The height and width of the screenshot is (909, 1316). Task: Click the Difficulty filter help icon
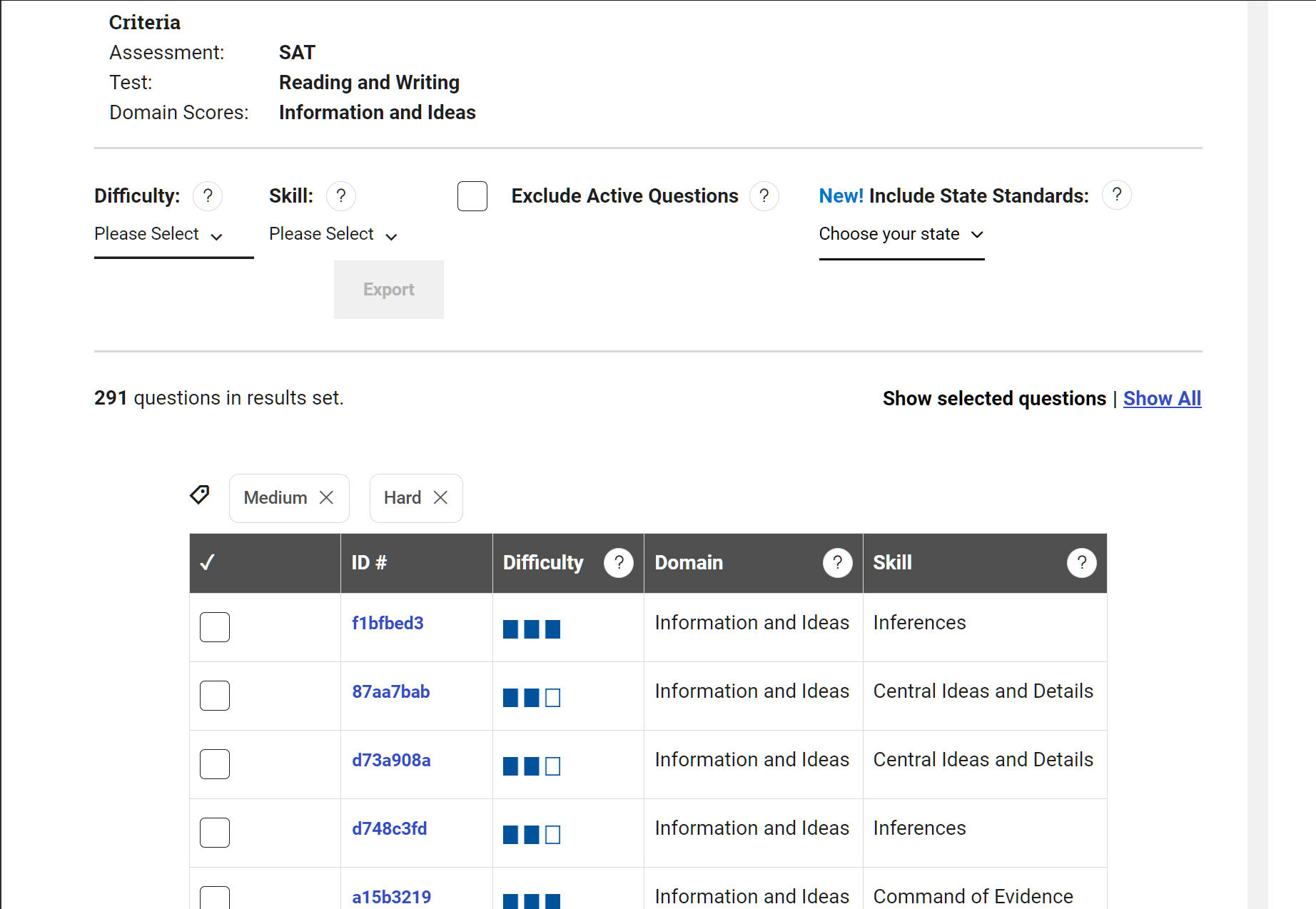tap(208, 195)
